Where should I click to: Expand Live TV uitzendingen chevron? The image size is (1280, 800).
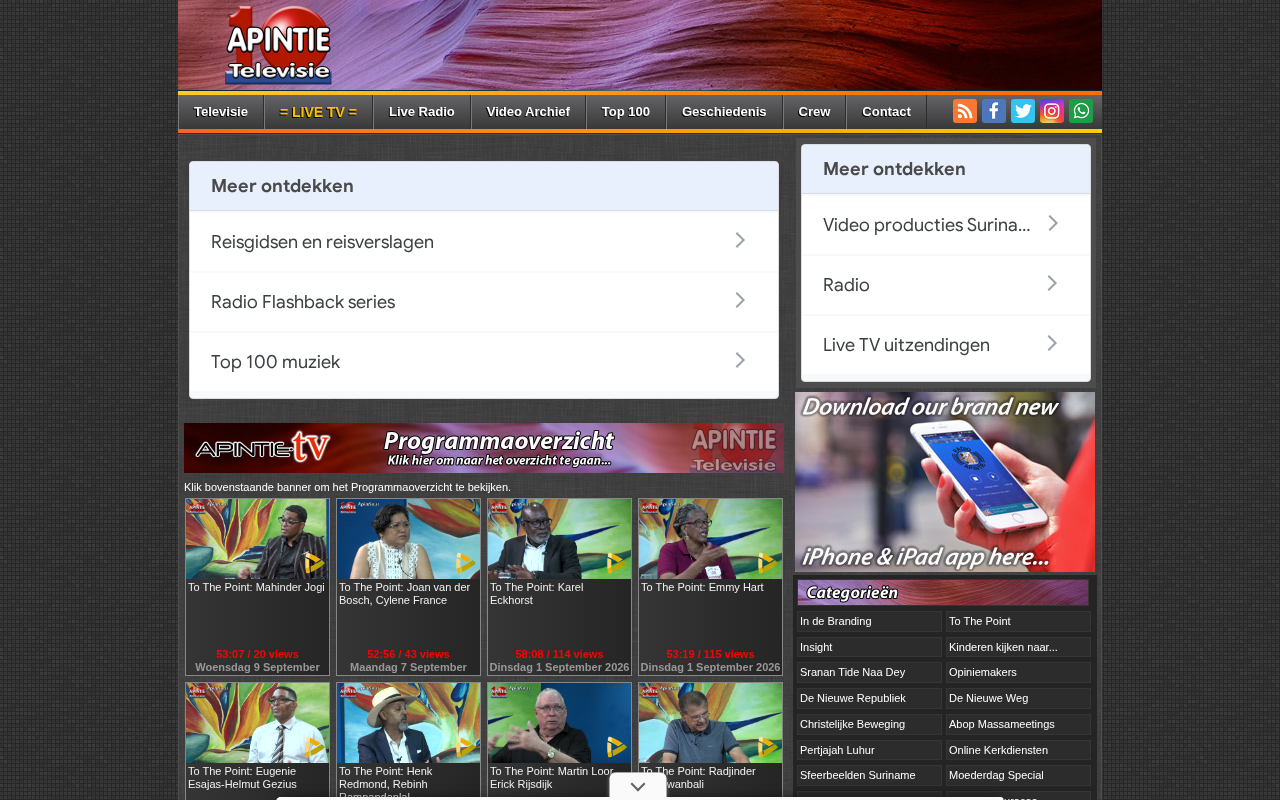pyautogui.click(x=1052, y=343)
